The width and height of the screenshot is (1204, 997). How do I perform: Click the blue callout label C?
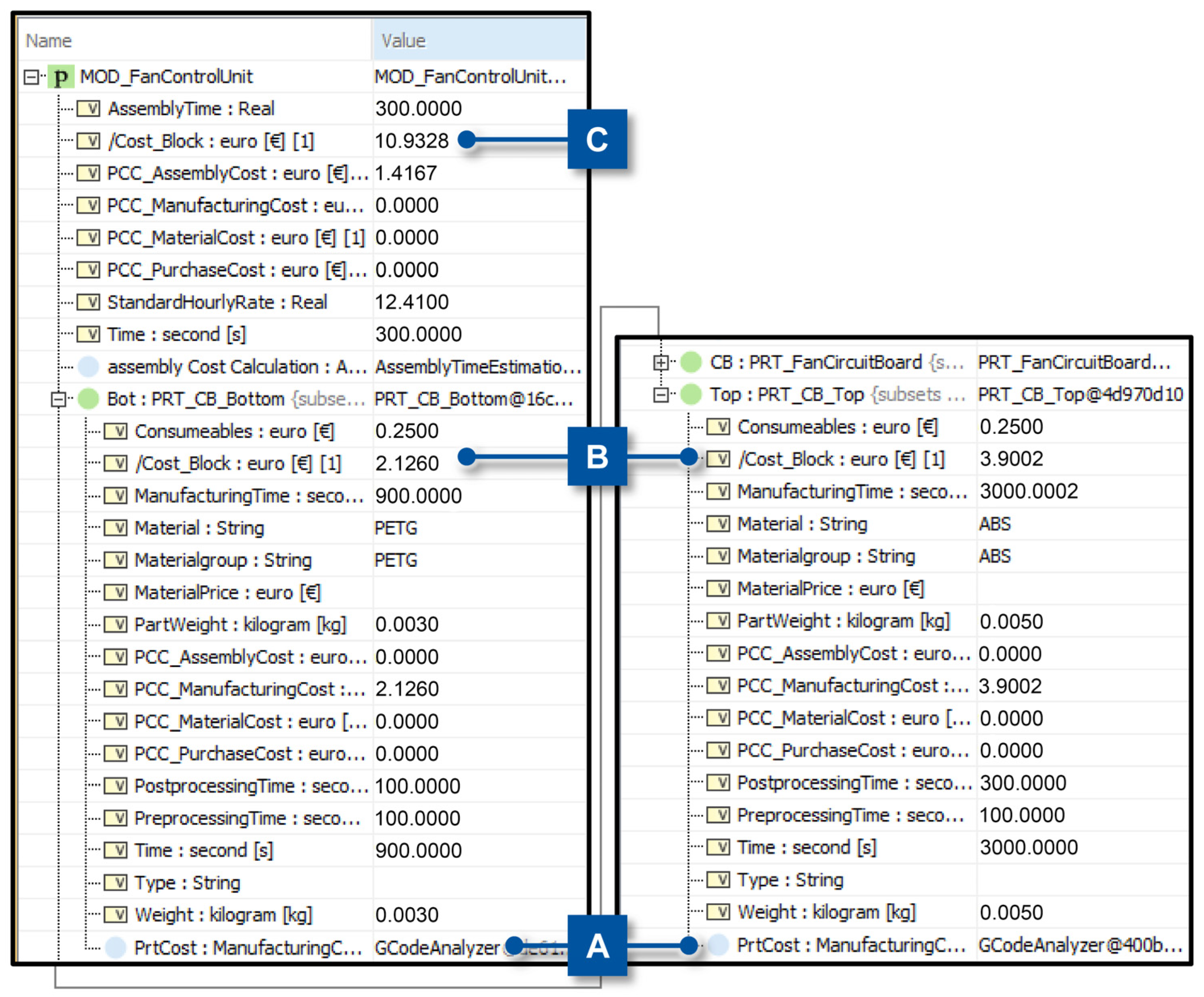point(597,139)
